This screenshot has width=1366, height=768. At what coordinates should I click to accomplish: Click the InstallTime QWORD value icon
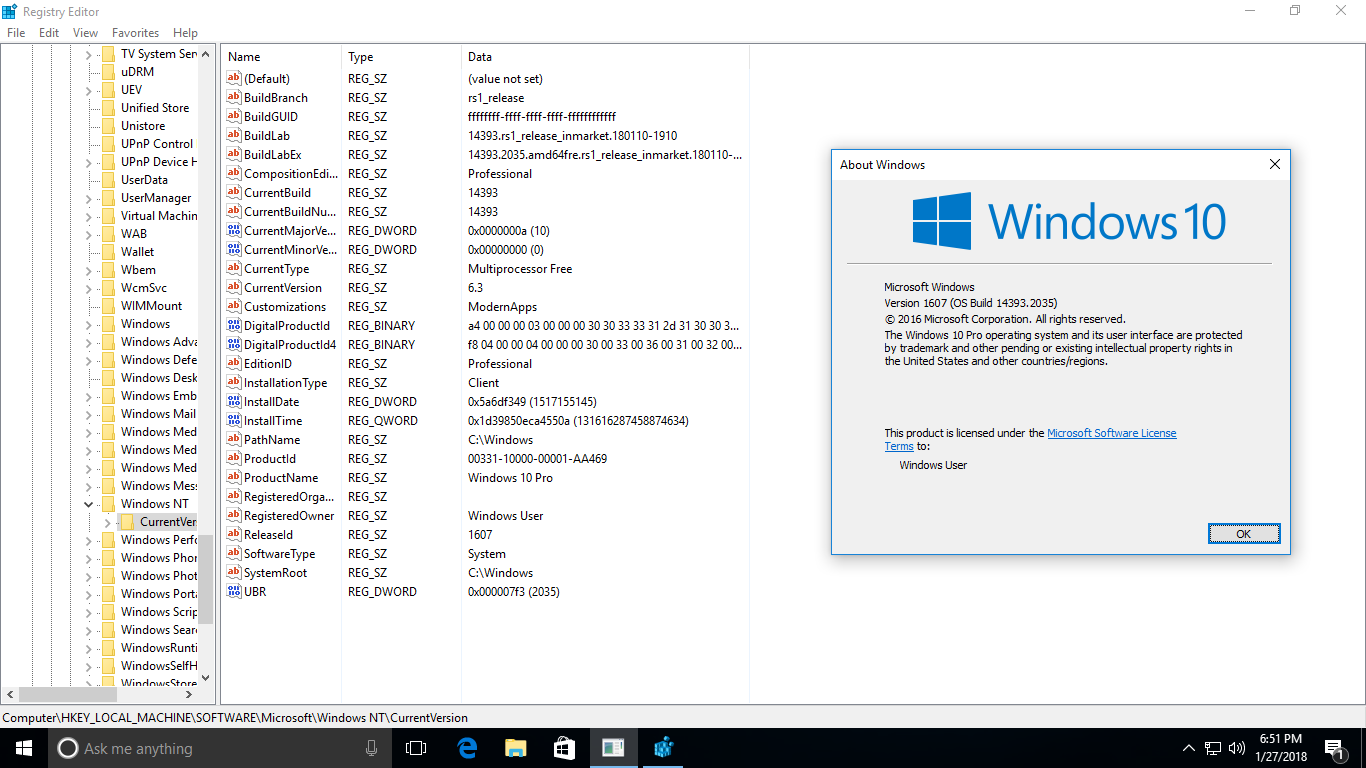tap(234, 421)
